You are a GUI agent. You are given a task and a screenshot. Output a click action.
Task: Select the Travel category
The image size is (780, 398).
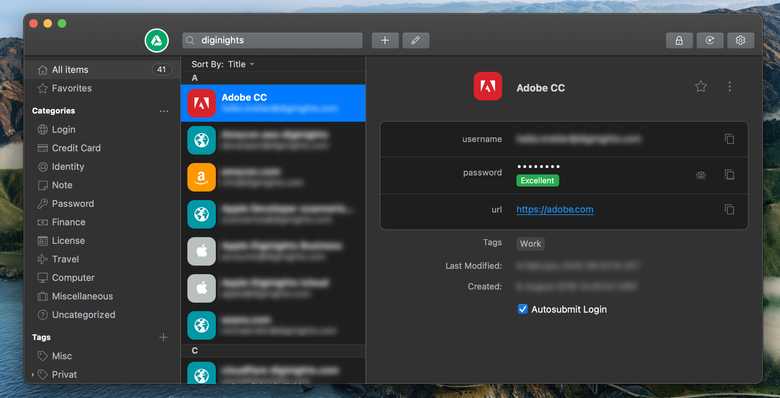102,259
